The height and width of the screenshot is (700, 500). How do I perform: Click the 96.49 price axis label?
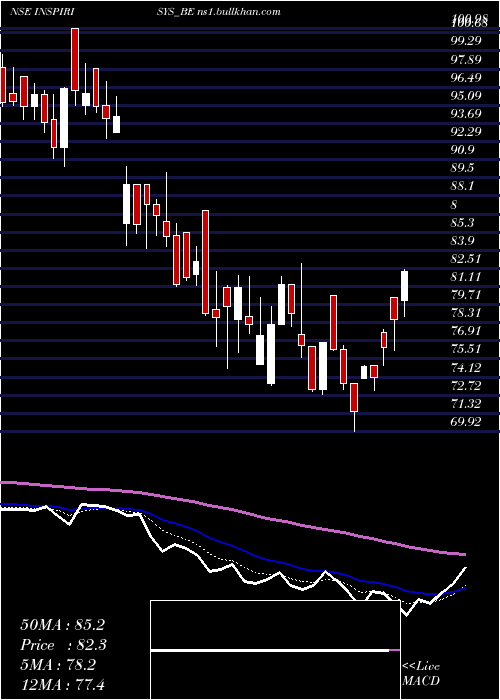pos(466,78)
